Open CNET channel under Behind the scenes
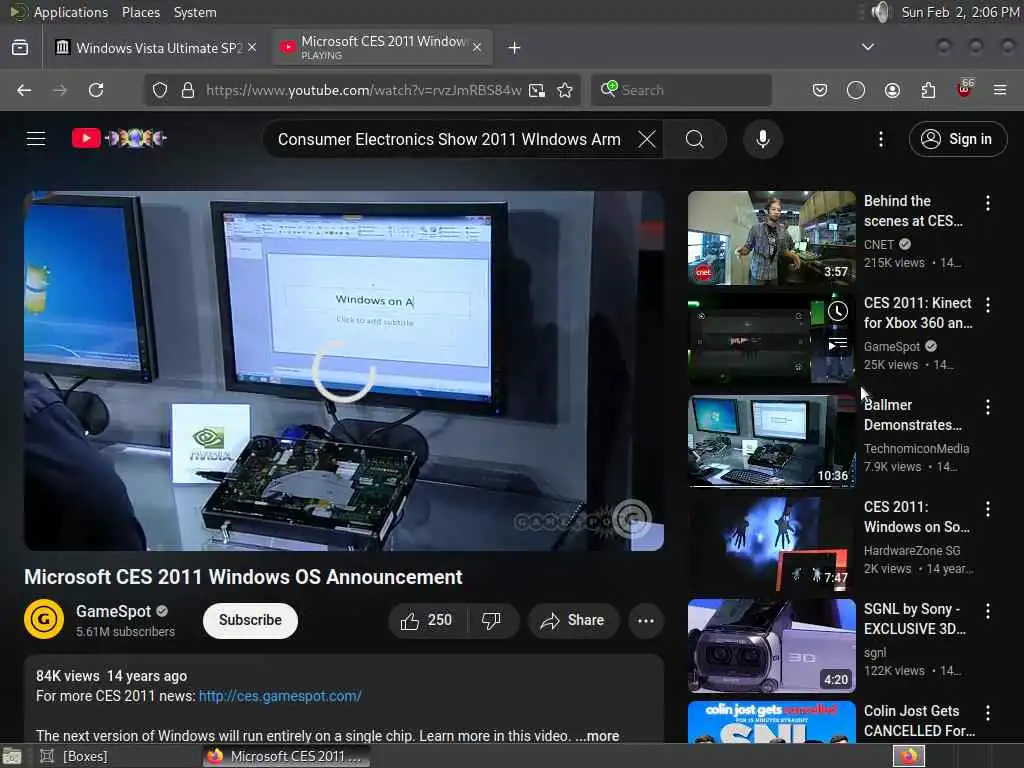This screenshot has width=1024, height=768. [x=878, y=244]
